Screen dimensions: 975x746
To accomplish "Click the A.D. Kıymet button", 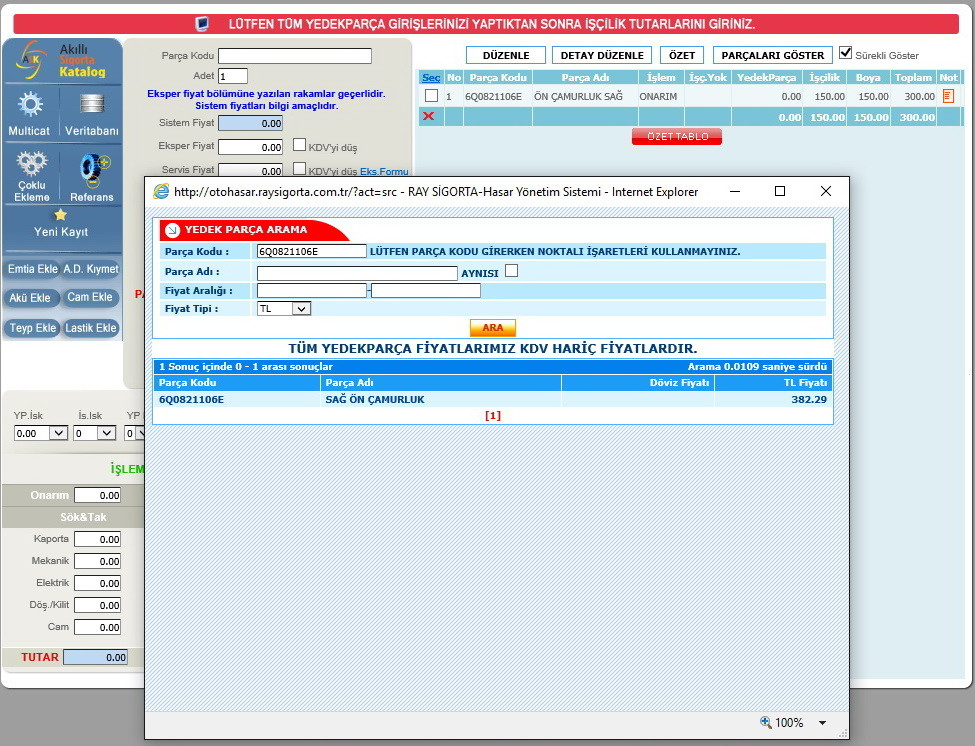I will point(91,269).
